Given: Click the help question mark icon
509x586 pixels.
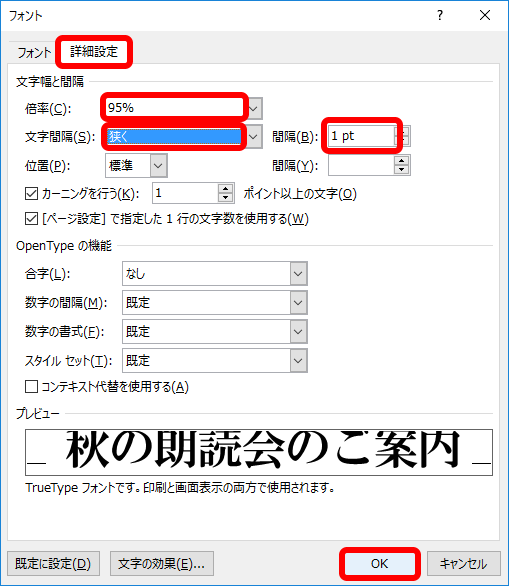Looking at the screenshot, I should pyautogui.click(x=440, y=15).
